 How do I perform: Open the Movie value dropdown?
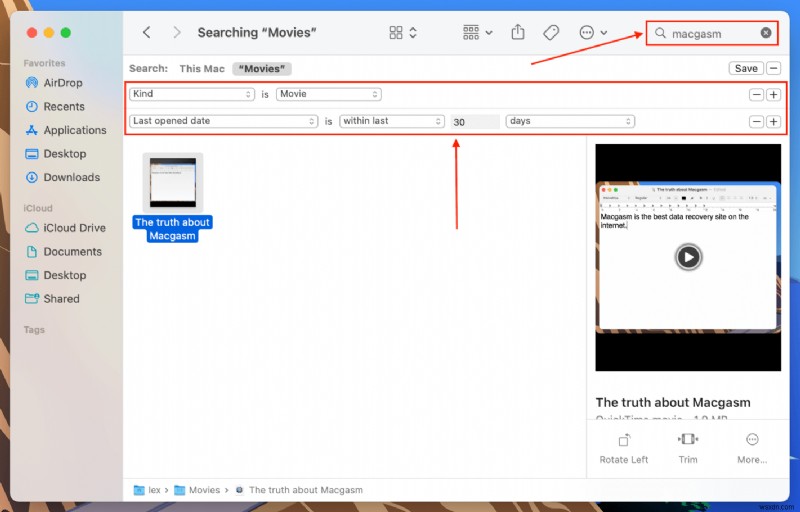[329, 94]
